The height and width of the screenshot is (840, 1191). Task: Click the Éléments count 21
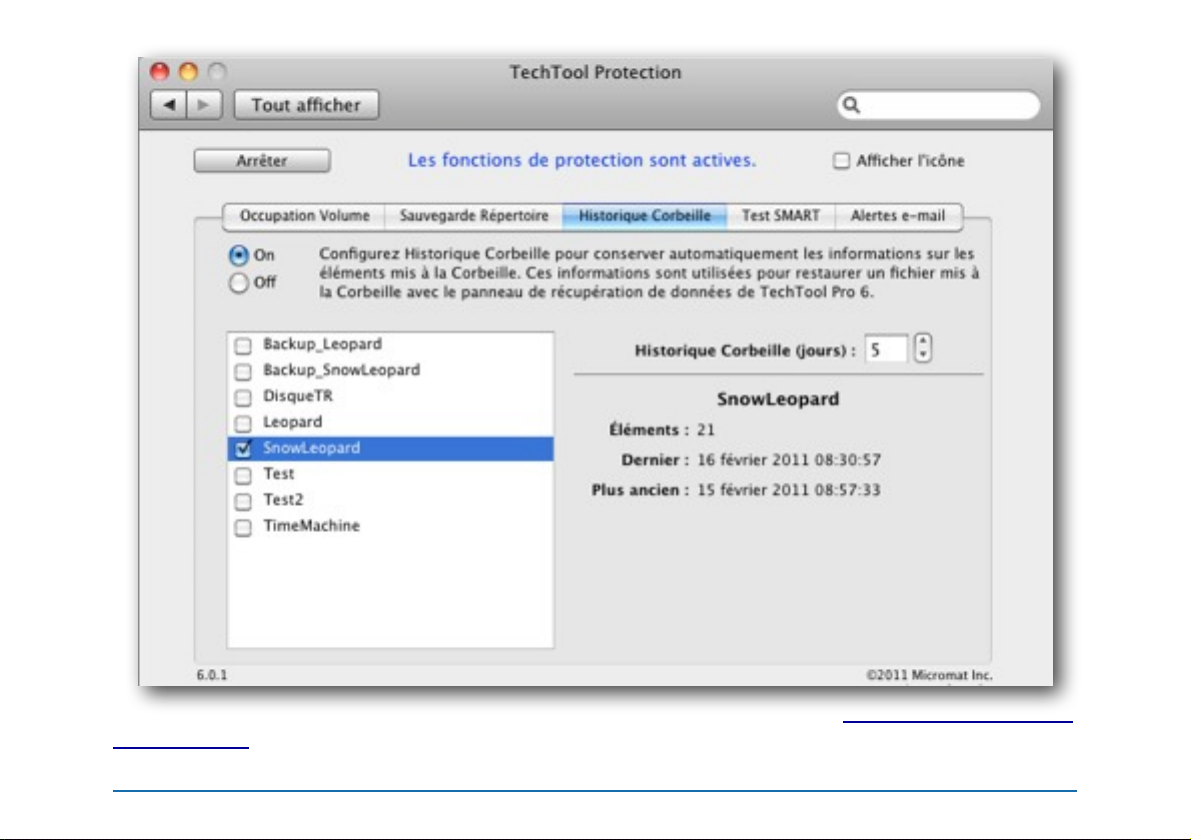point(706,430)
